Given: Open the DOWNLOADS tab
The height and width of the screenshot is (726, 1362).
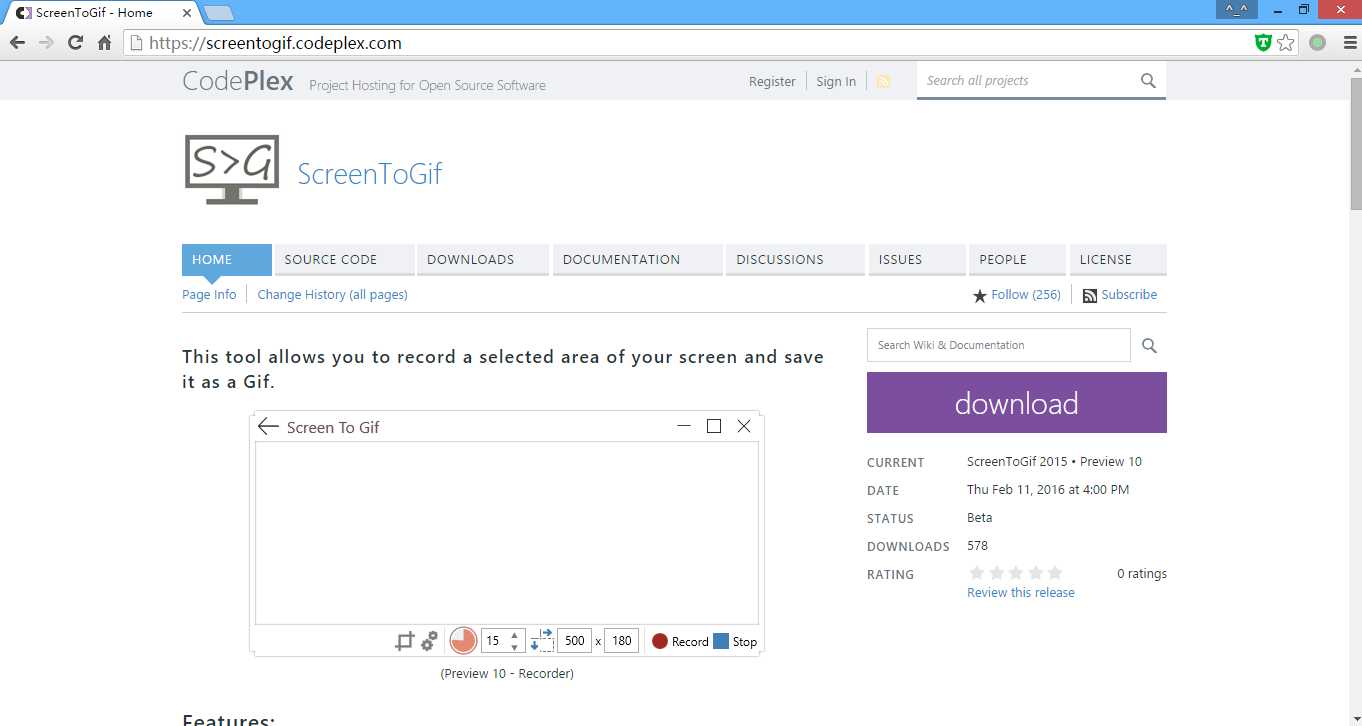Looking at the screenshot, I should coord(483,259).
